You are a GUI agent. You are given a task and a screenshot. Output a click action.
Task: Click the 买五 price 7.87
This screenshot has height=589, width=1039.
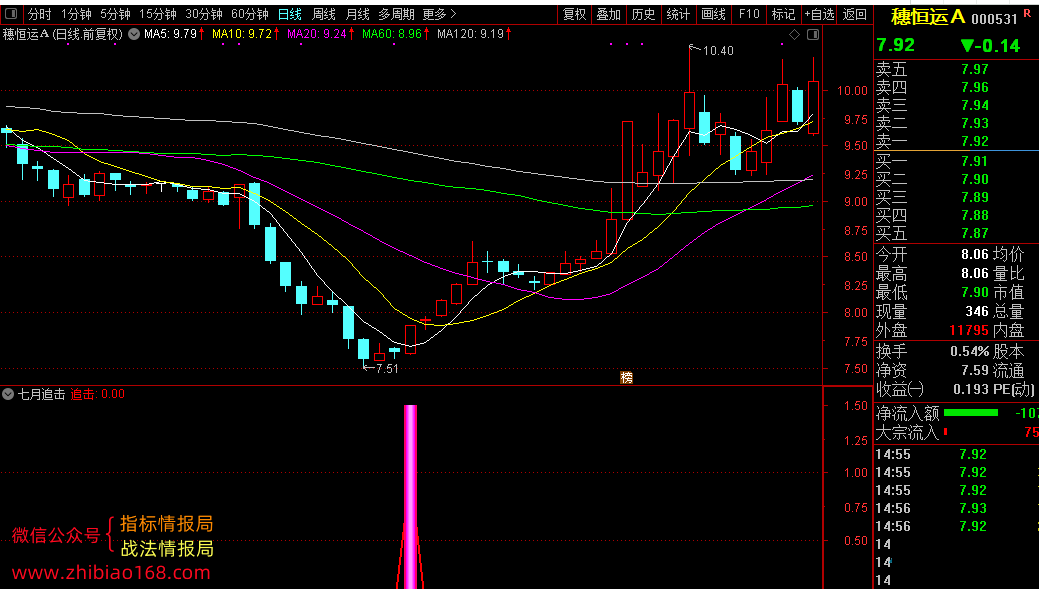[x=975, y=233]
